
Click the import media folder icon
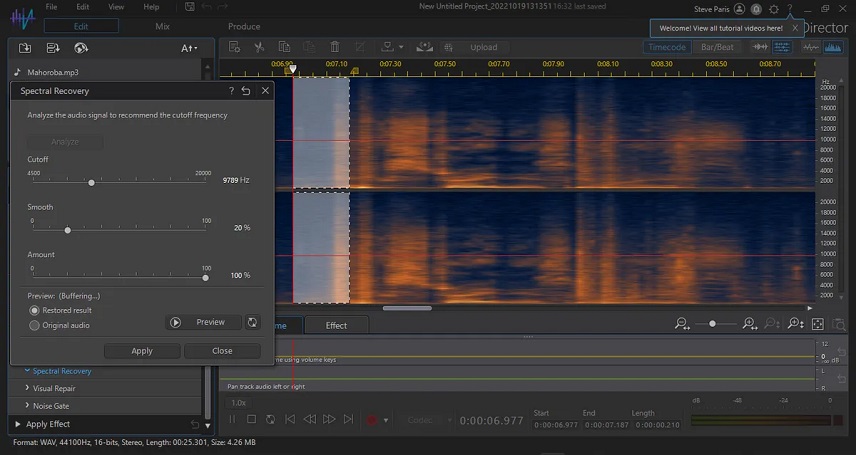tap(25, 48)
